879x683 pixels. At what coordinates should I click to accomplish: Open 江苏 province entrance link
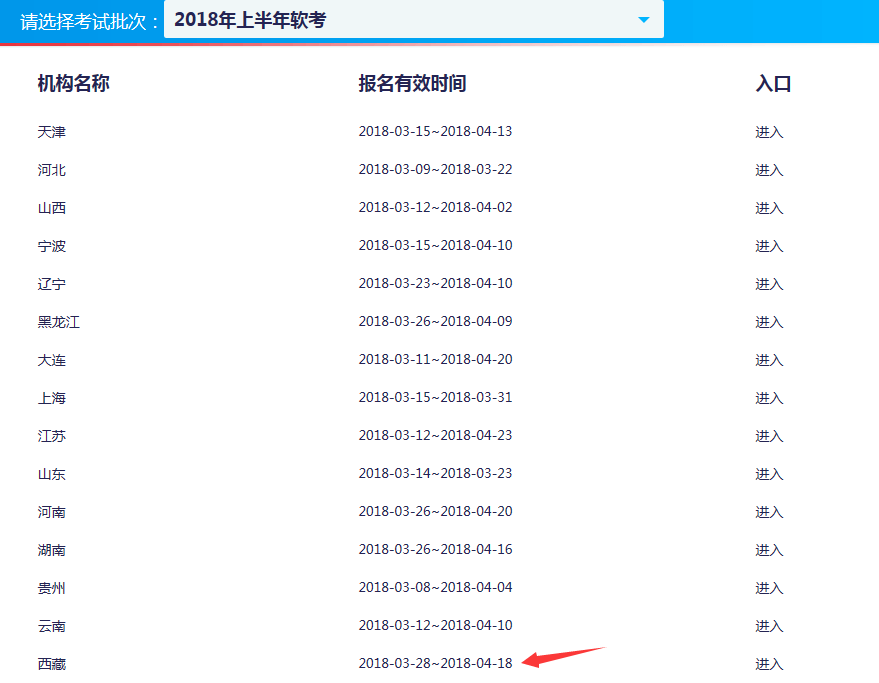pos(769,435)
